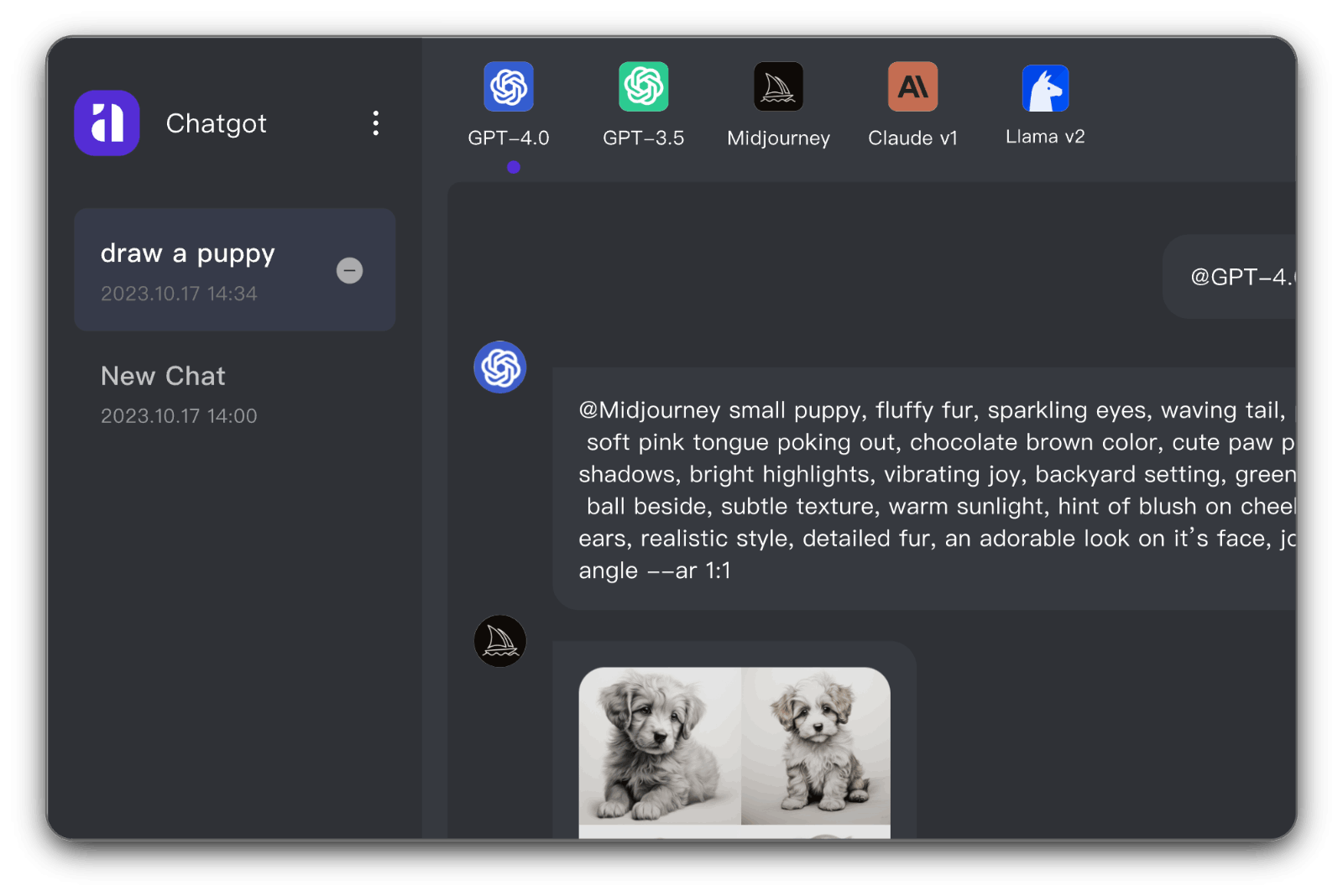1343x896 pixels.
Task: Click the purple active indicator dot under GPT-4.0
Action: pyautogui.click(x=514, y=167)
